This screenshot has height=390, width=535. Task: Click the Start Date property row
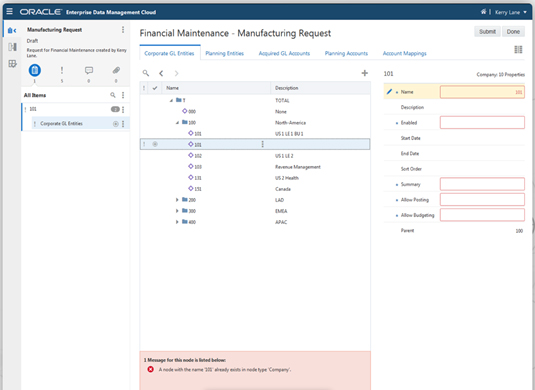454,138
